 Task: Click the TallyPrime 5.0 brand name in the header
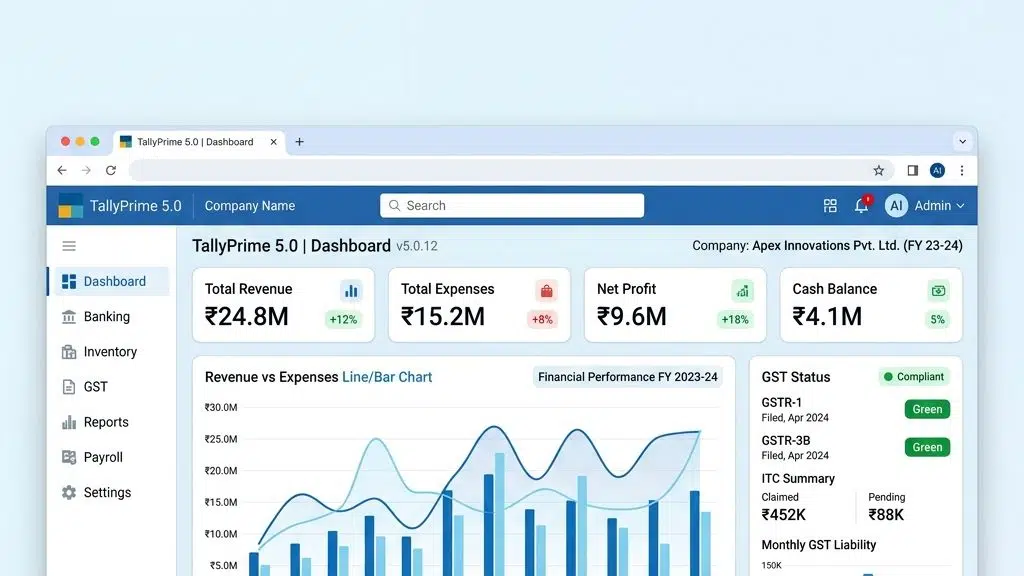click(135, 206)
